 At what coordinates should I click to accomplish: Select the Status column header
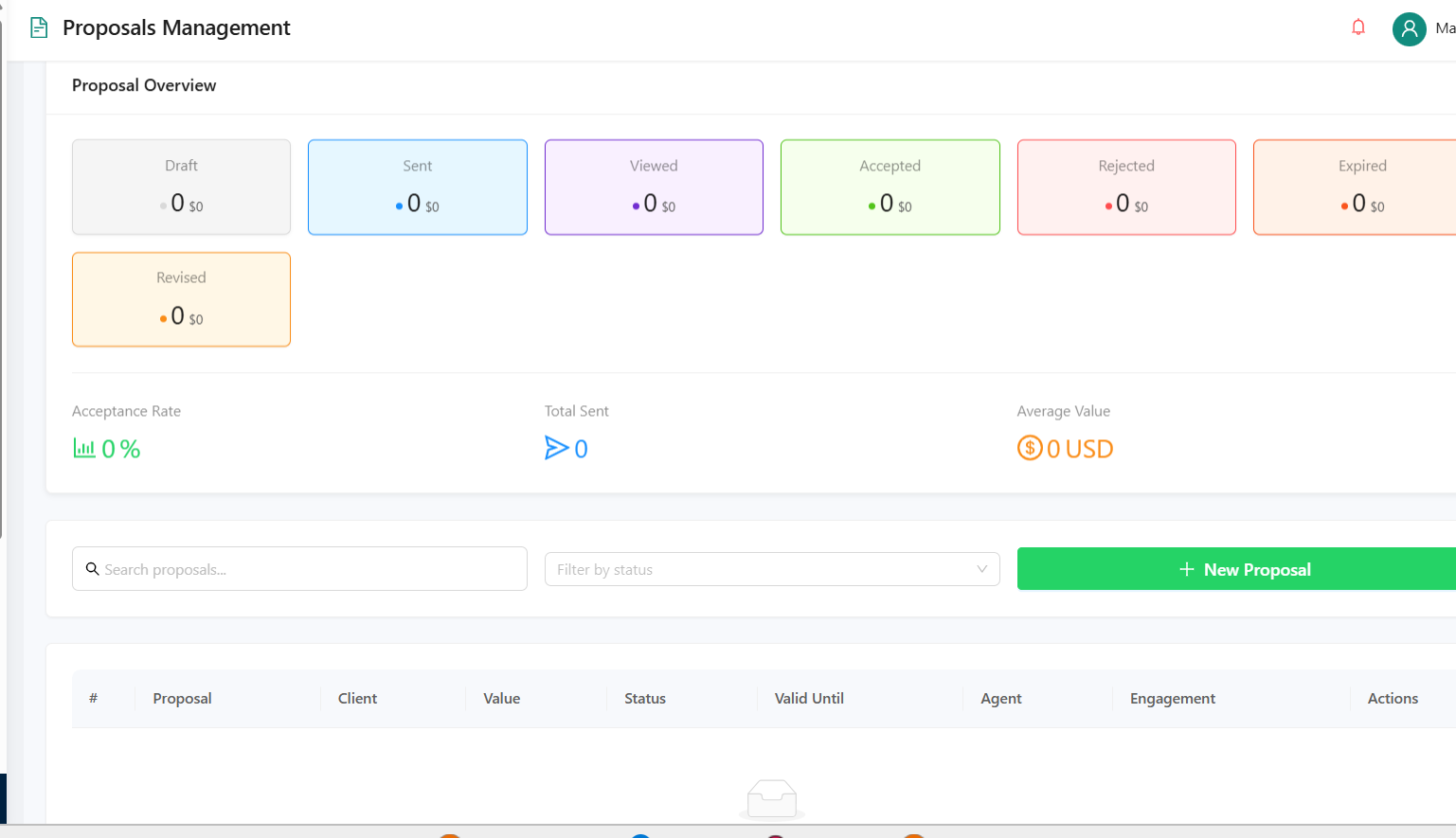(644, 698)
